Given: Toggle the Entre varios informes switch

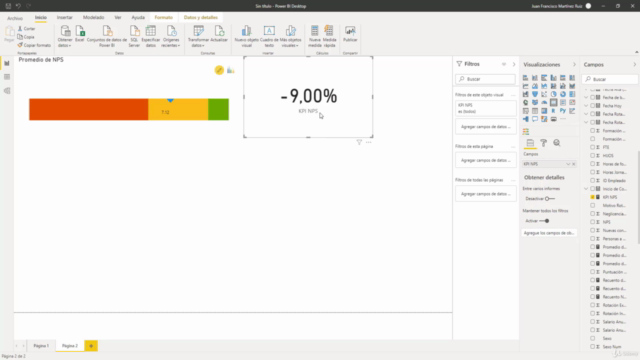Looking at the screenshot, I should click(550, 199).
